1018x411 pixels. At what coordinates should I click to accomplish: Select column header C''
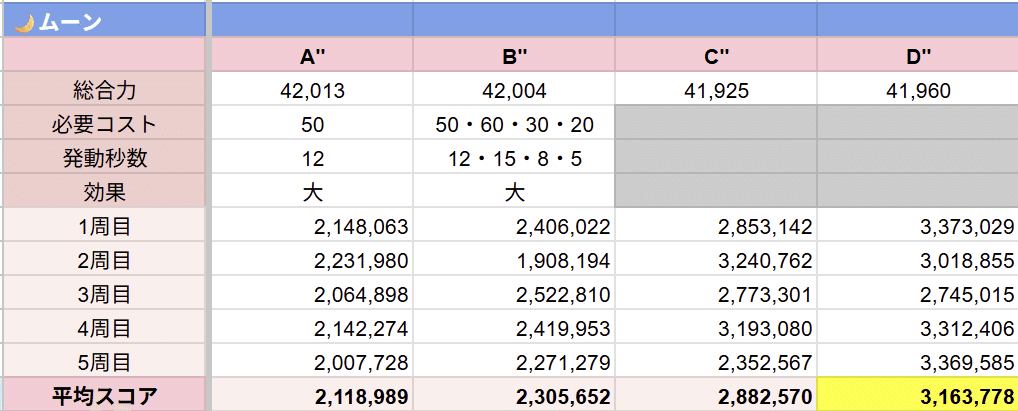[x=716, y=57]
